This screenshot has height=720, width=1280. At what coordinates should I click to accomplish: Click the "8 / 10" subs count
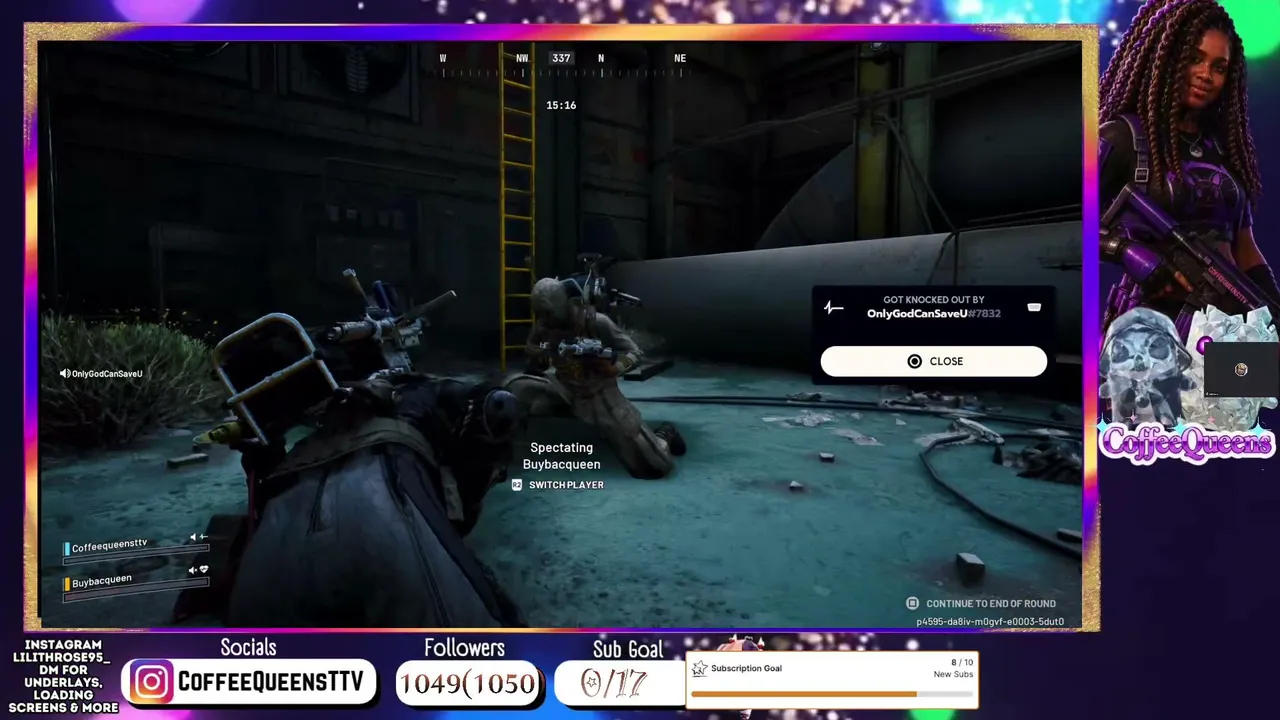961,662
